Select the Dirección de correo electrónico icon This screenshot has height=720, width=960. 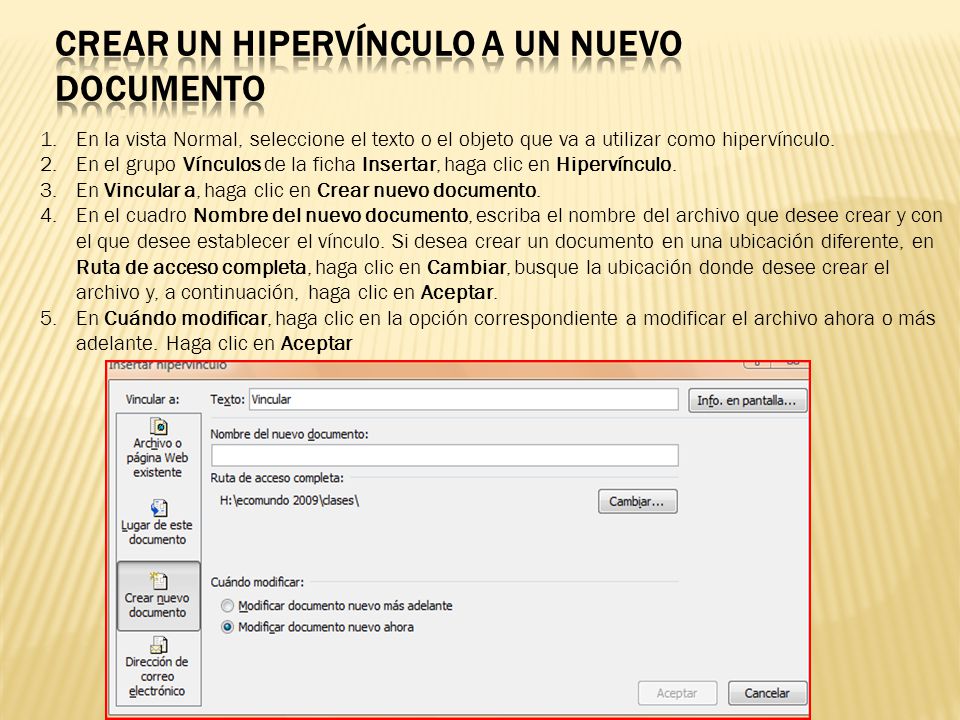pos(159,645)
